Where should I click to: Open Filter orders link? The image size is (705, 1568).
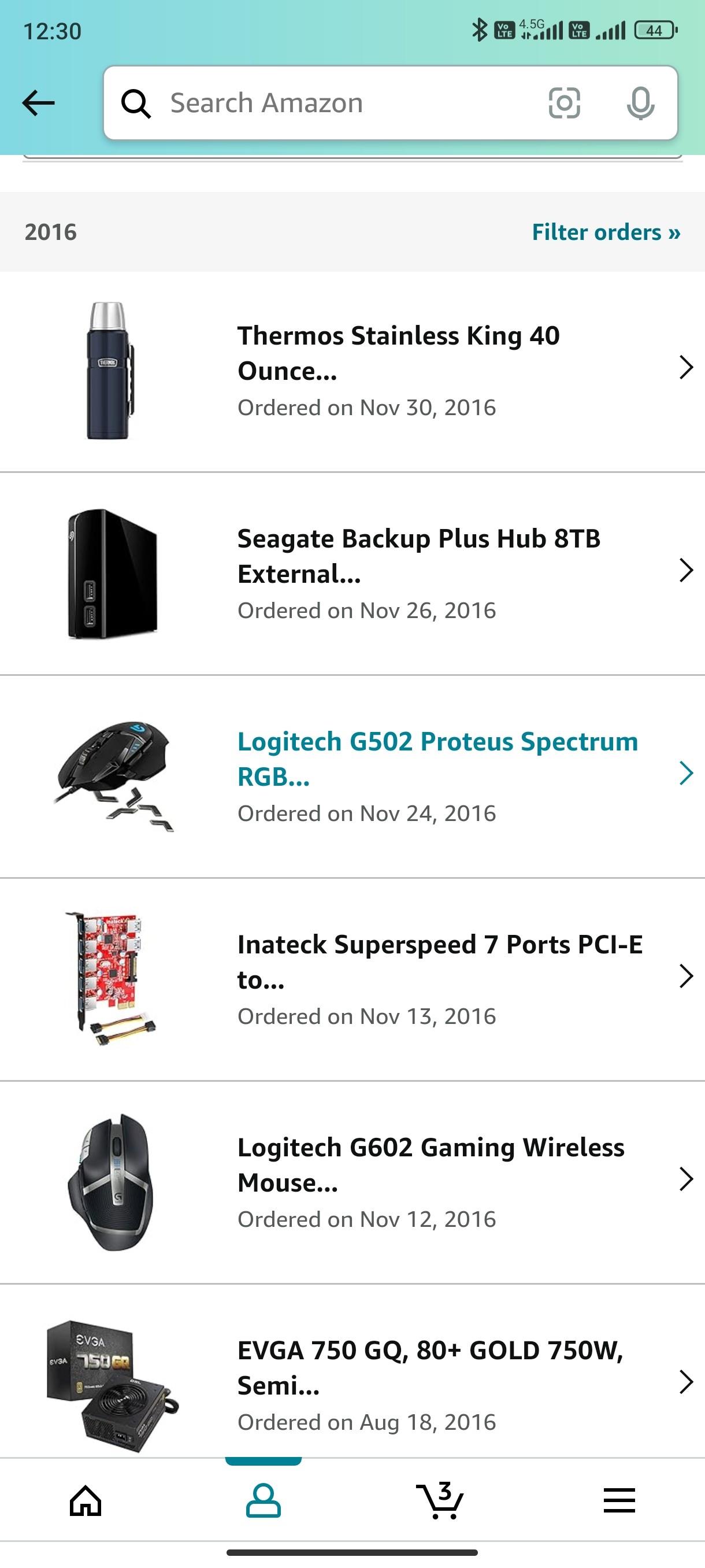point(606,232)
